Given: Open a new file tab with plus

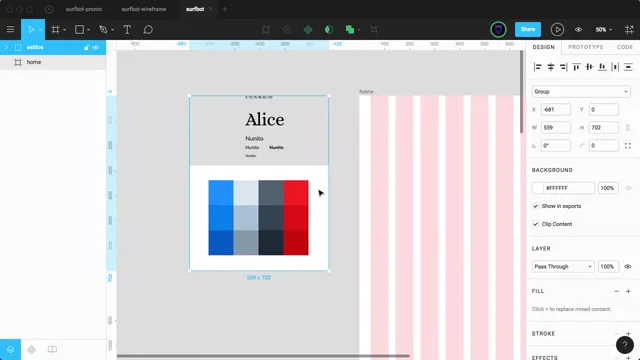Looking at the screenshot, I should point(224,9).
